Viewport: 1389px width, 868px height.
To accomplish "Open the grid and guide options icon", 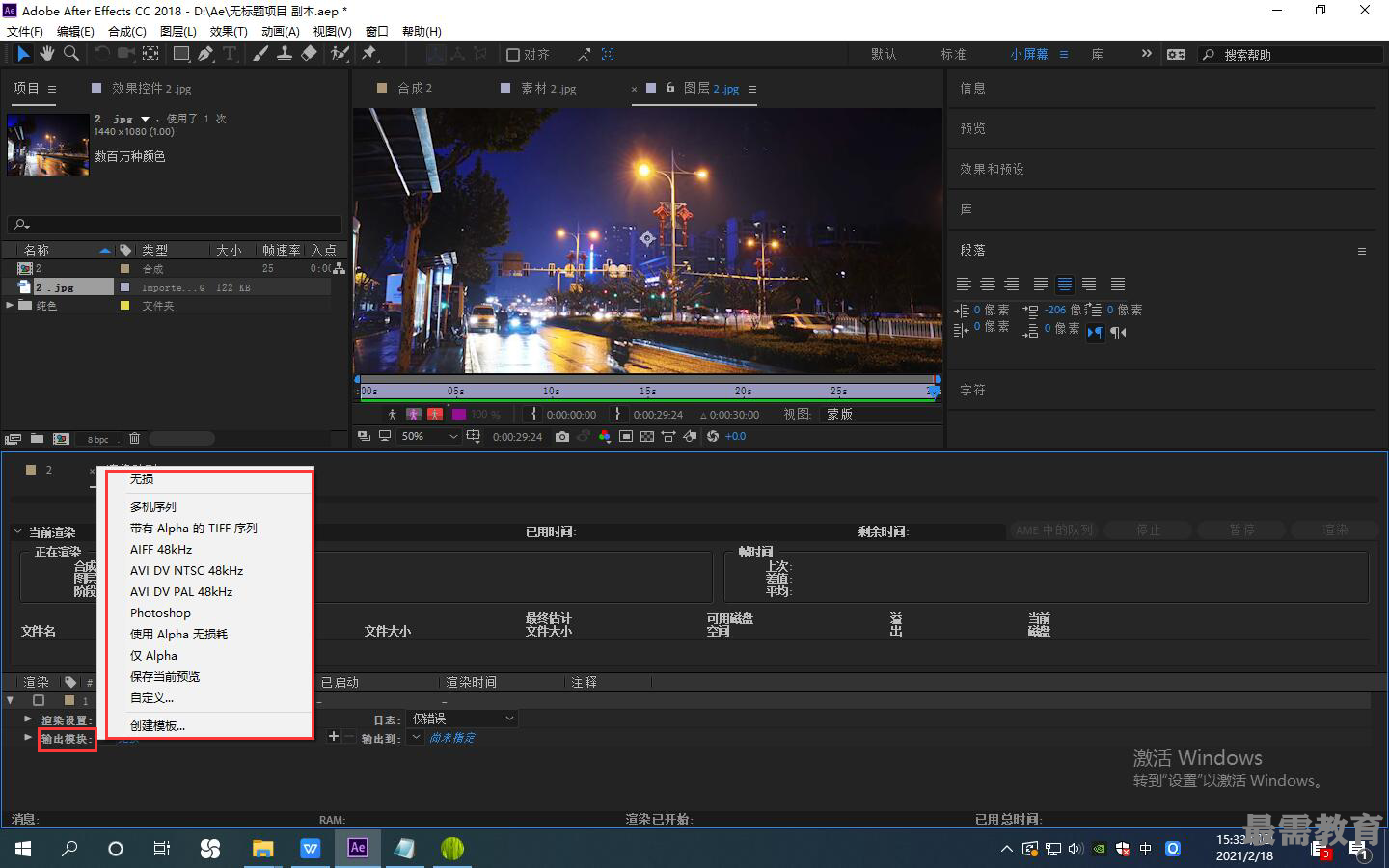I will point(473,436).
